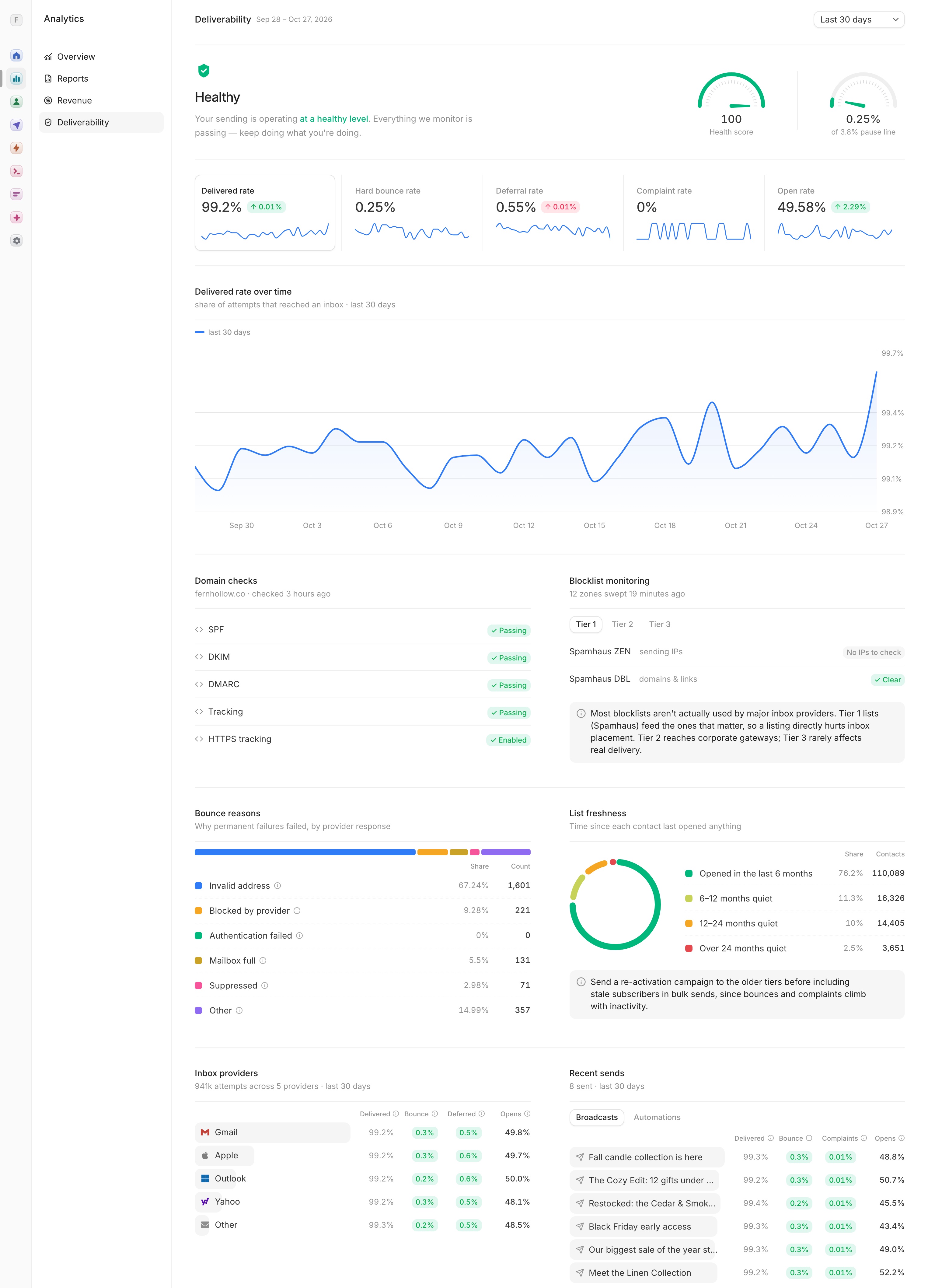This screenshot has height=1288, width=928.
Task: Click the F workspace avatar
Action: point(16,20)
